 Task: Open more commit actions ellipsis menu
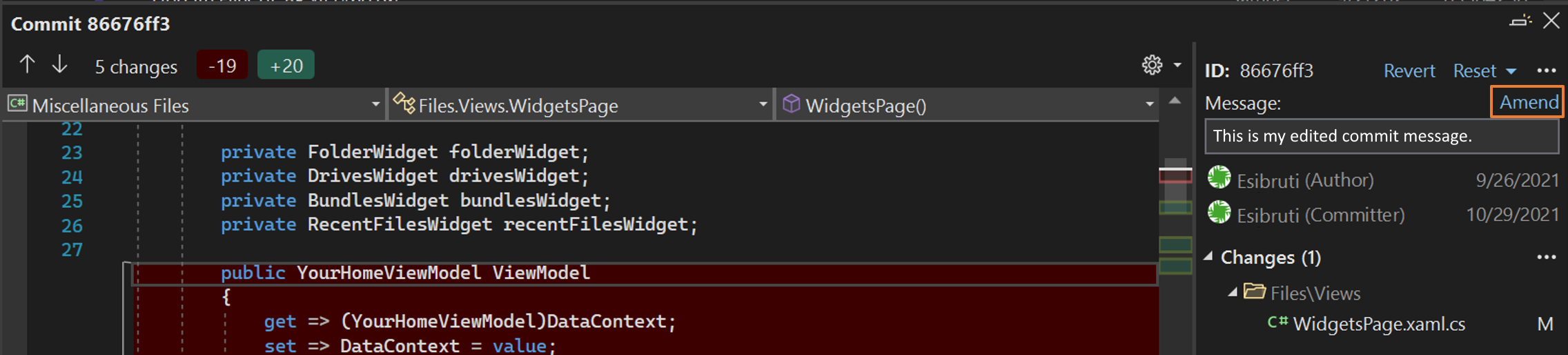pyautogui.click(x=1546, y=70)
